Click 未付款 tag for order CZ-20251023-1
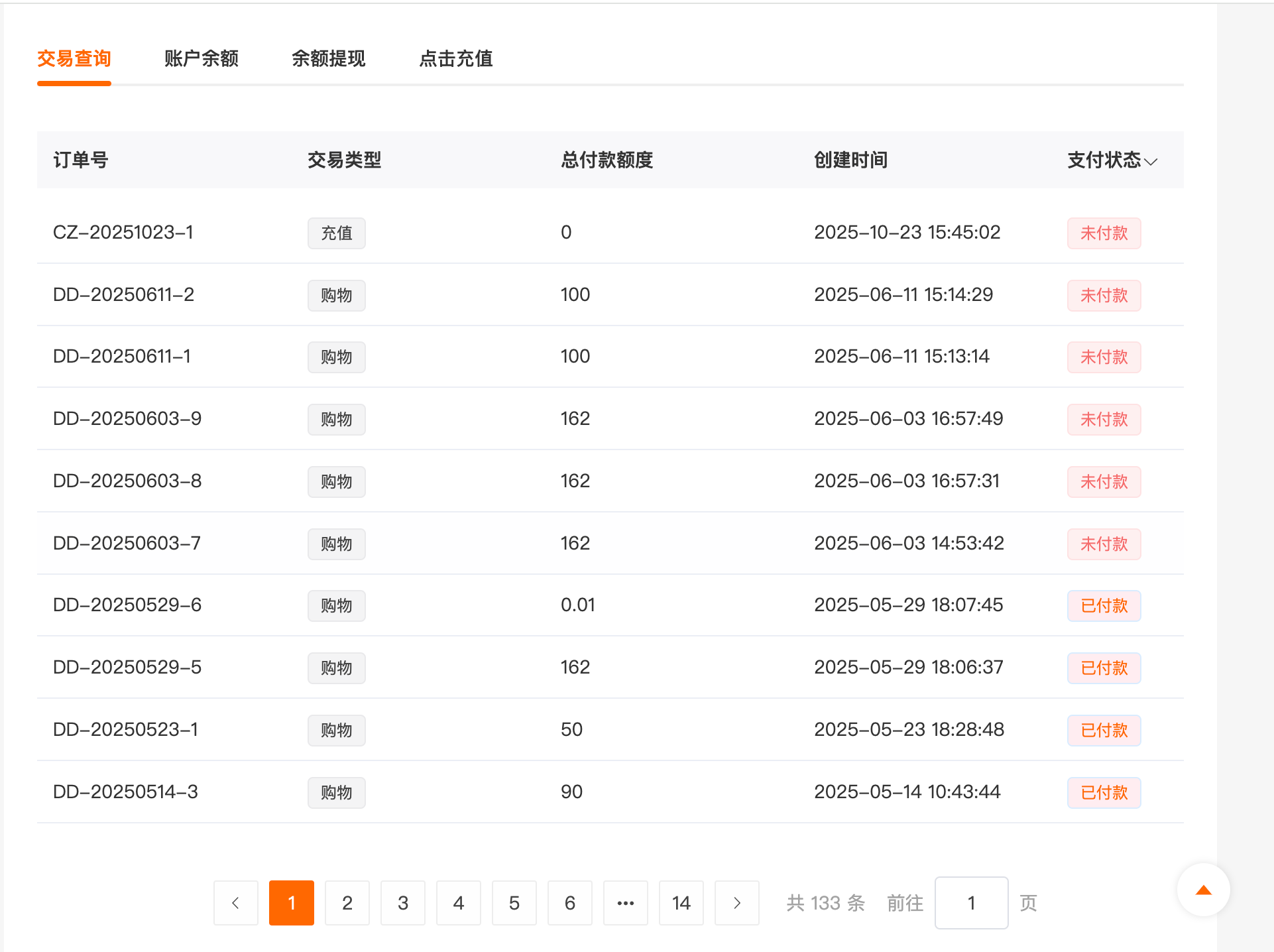 [1104, 233]
